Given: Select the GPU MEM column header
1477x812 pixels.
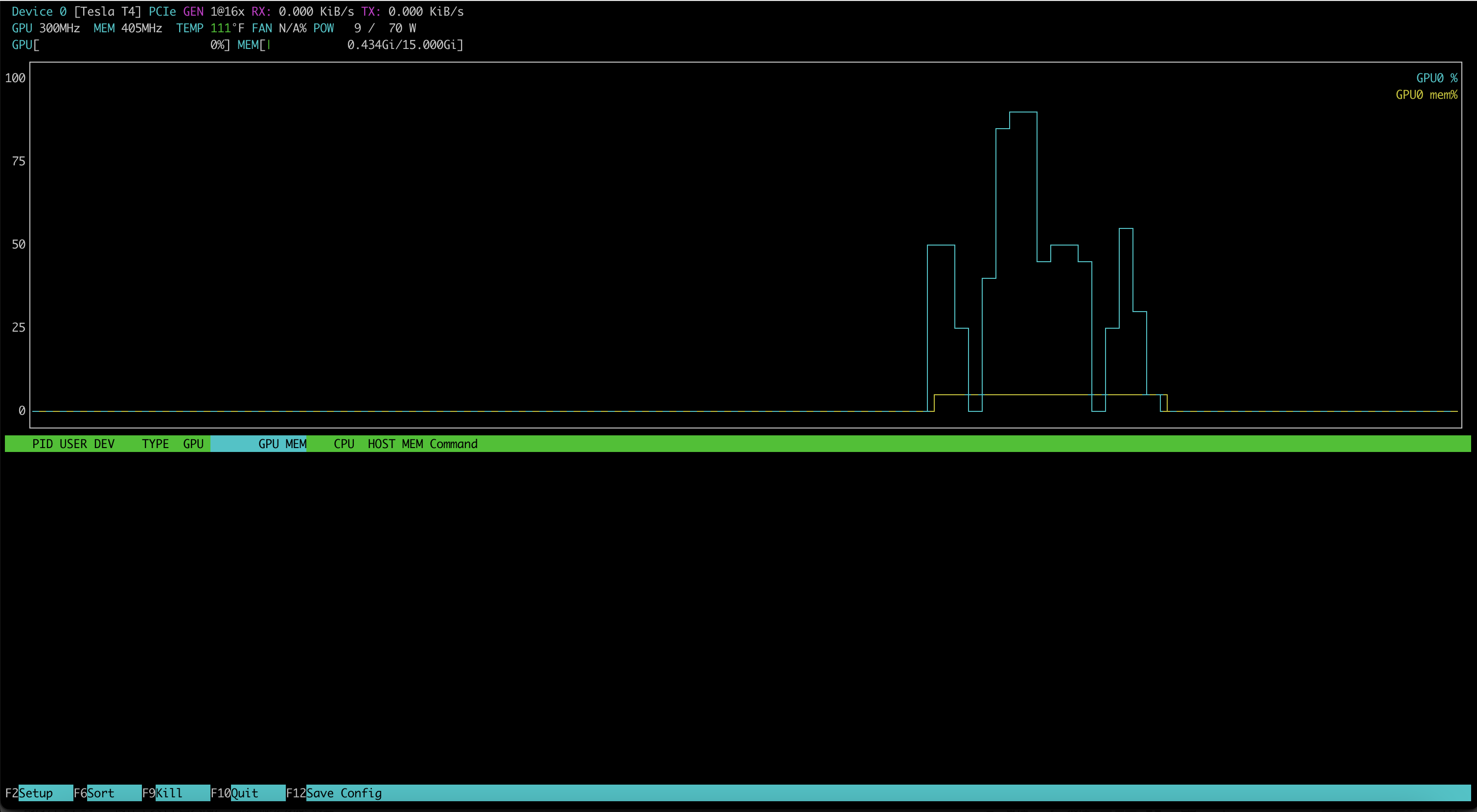Looking at the screenshot, I should click(x=281, y=444).
